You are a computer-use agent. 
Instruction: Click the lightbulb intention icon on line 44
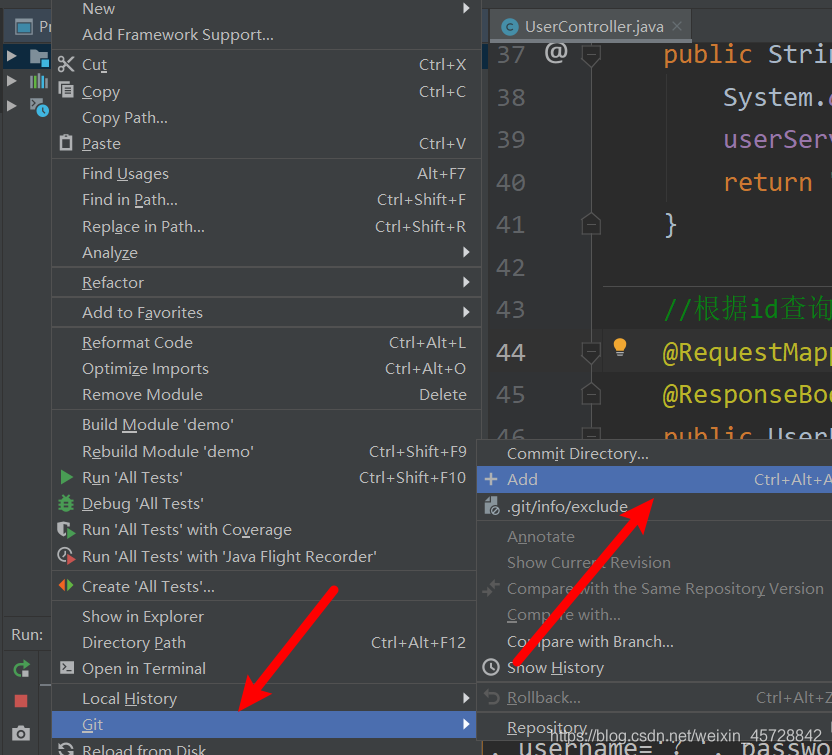tap(619, 347)
